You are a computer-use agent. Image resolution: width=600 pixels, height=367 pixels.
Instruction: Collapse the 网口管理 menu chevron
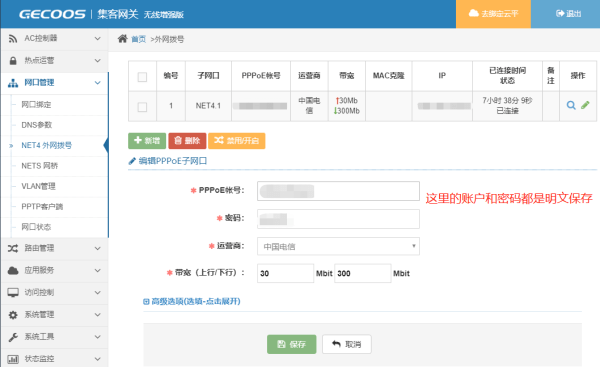pyautogui.click(x=98, y=83)
